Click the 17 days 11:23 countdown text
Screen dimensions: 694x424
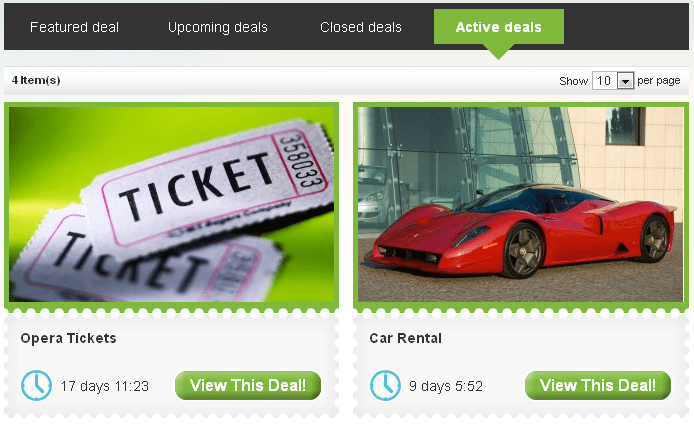click(x=104, y=386)
